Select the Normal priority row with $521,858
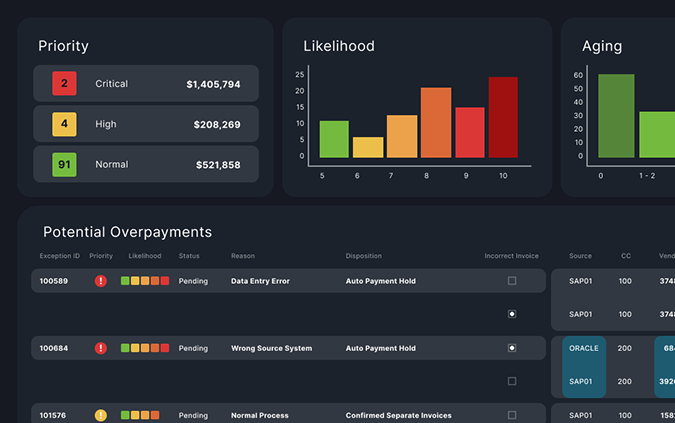 click(x=146, y=164)
